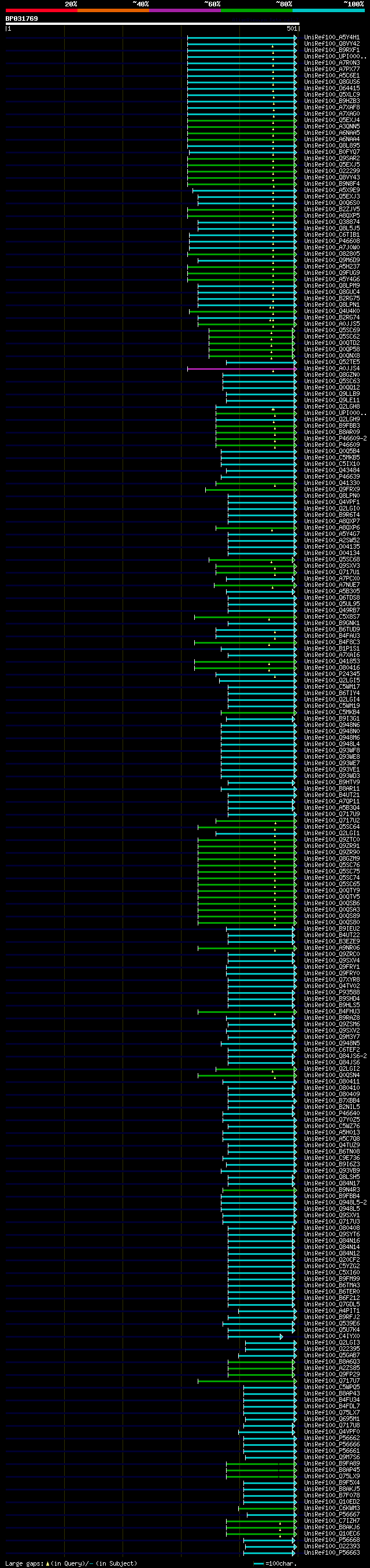Select hit UniRef100_O04135
This screenshot has height=1568, width=370.
point(332,547)
